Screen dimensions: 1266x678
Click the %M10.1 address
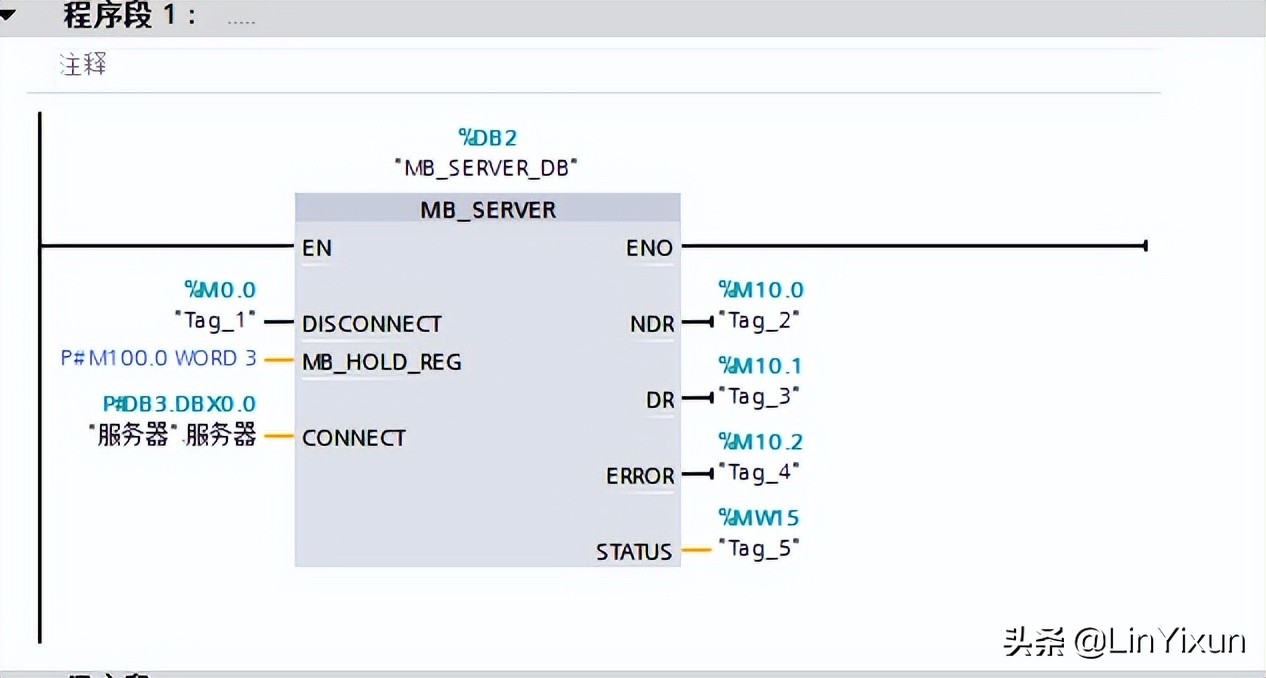760,366
